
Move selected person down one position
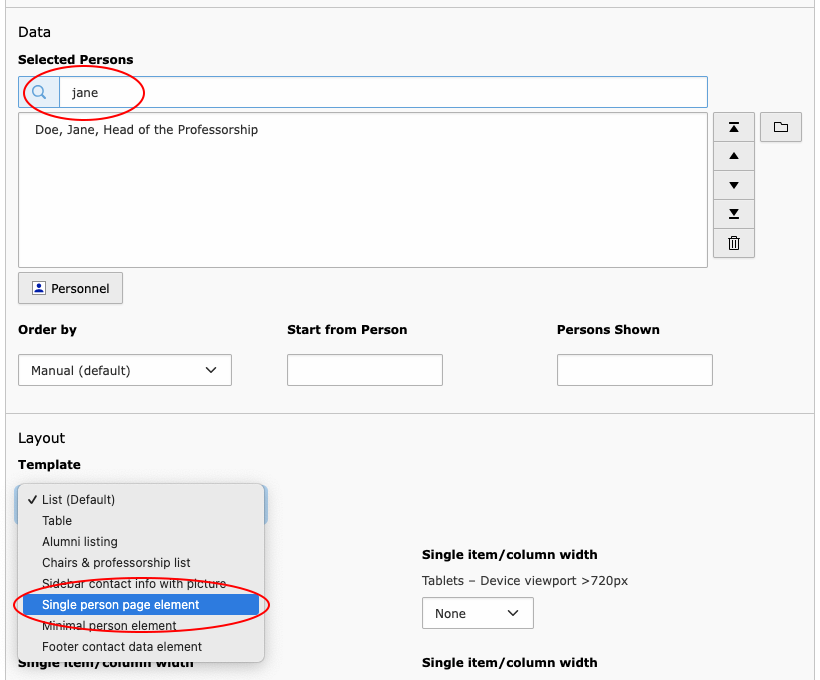point(733,185)
